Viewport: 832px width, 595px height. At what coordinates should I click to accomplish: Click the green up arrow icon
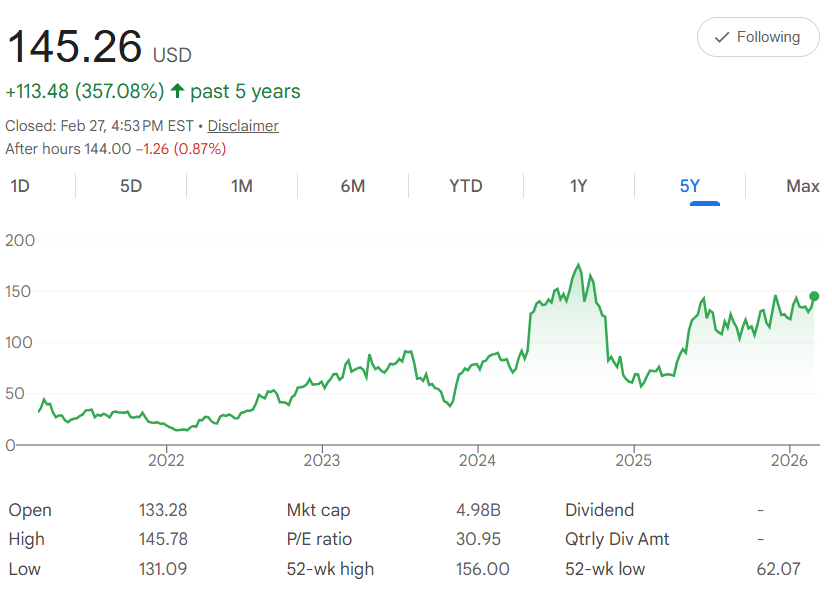coord(177,91)
